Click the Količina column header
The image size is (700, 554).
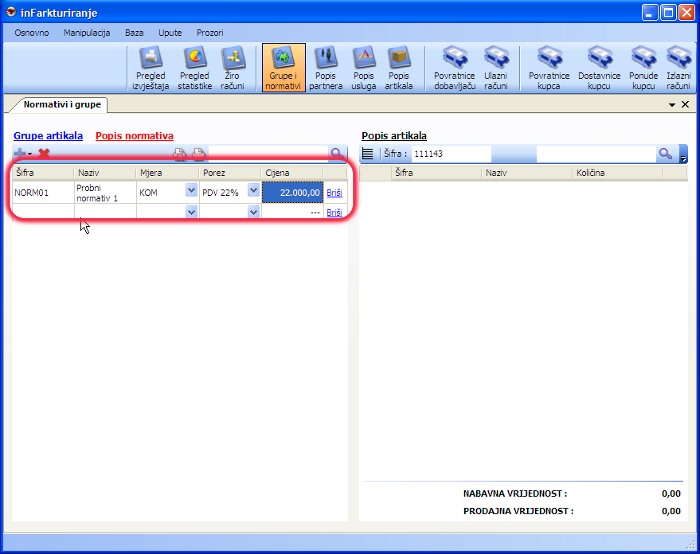tap(617, 173)
